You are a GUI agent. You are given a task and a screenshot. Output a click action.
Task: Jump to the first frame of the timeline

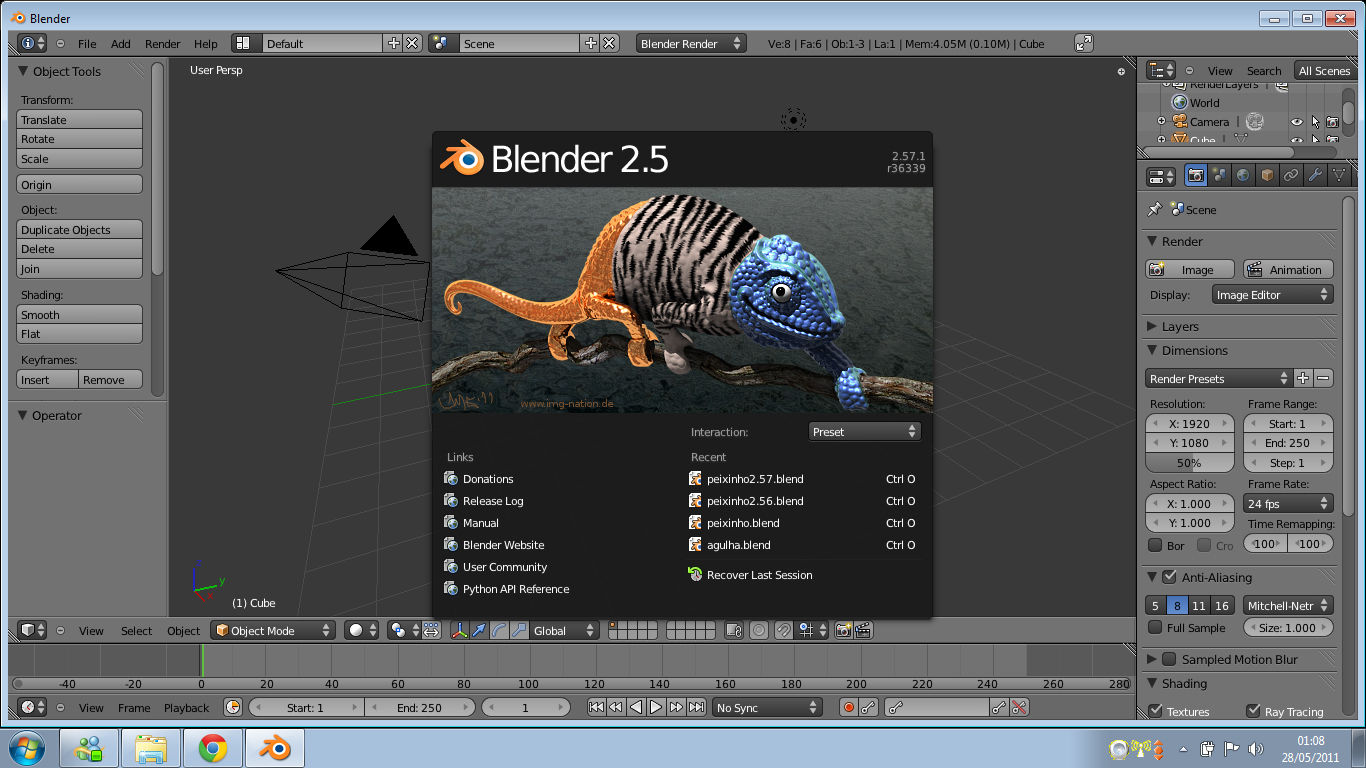(x=596, y=708)
